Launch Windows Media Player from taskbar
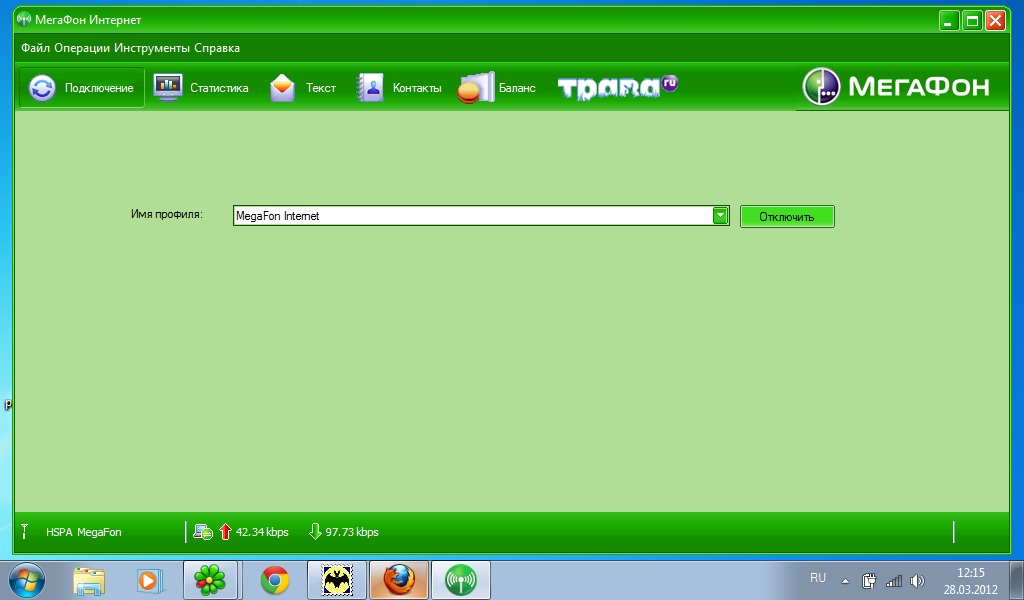 click(x=149, y=580)
